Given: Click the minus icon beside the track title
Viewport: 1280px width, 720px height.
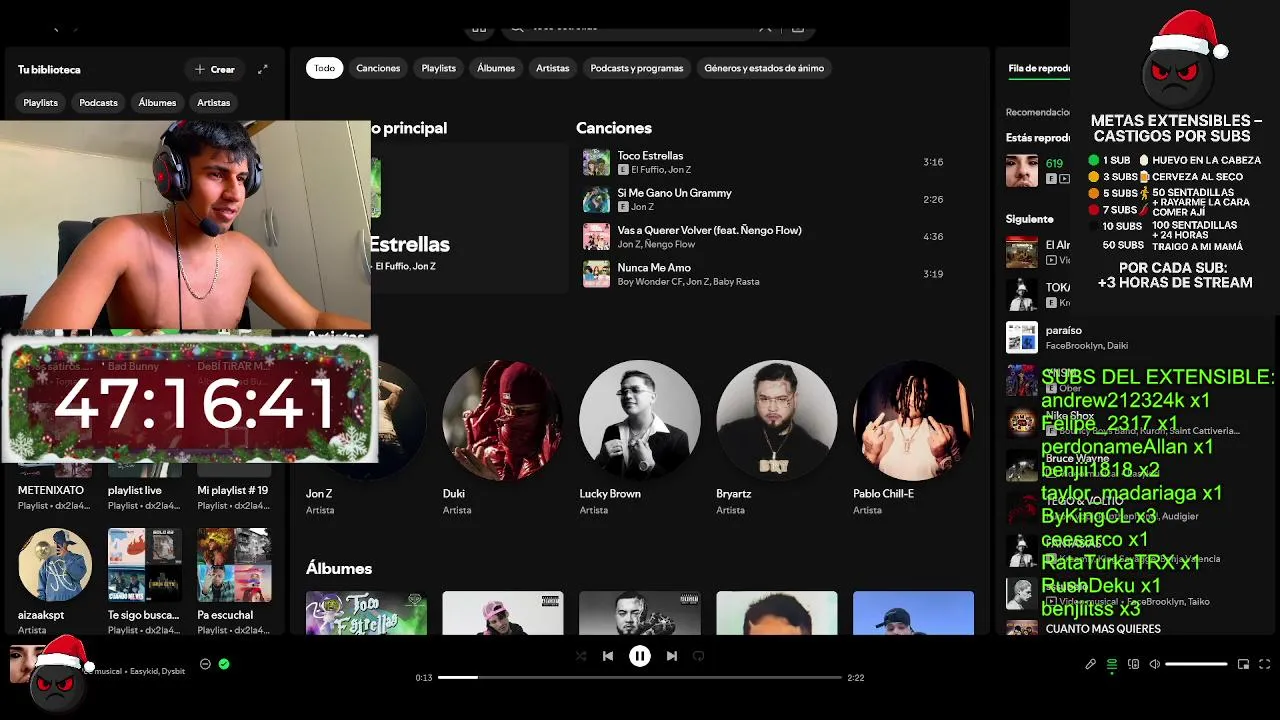Looking at the screenshot, I should 205,664.
